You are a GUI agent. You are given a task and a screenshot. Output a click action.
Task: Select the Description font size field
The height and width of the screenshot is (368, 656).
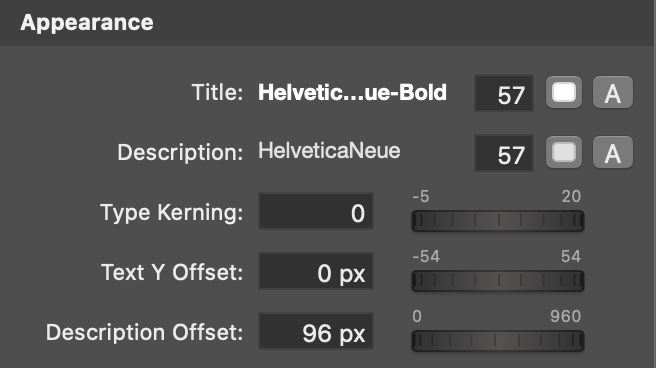504,153
